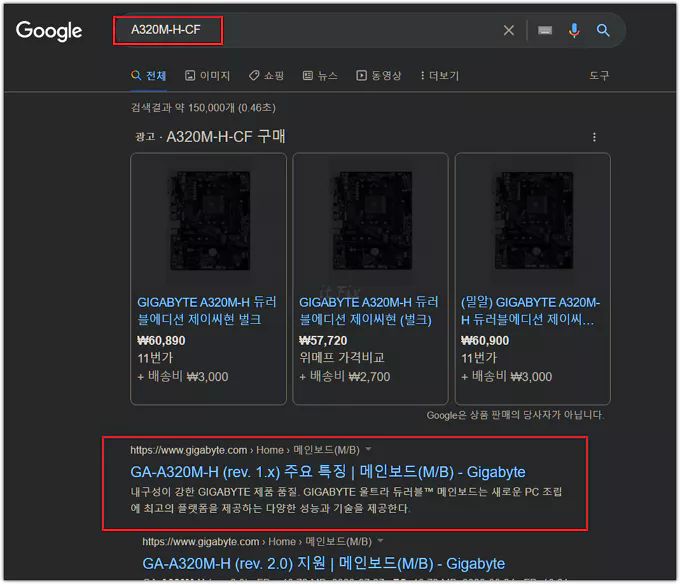Click the rev. 1.x result description snippet
680x584 pixels.
point(346,500)
